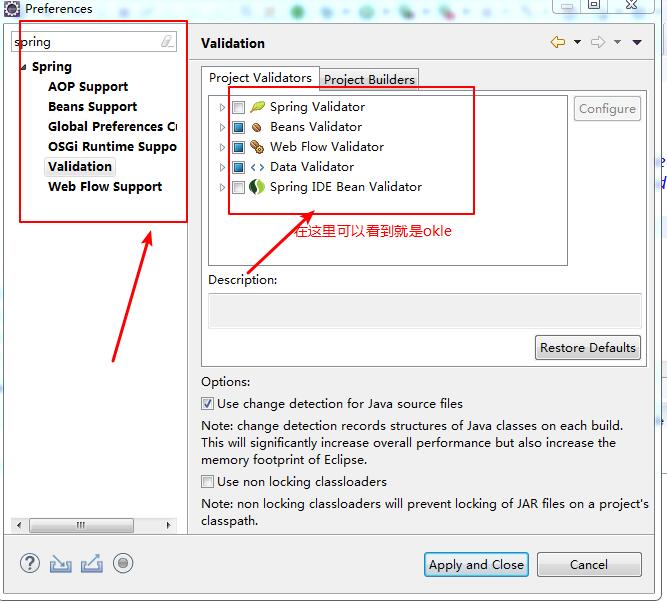Open the preference page view menu arrow

pos(637,42)
